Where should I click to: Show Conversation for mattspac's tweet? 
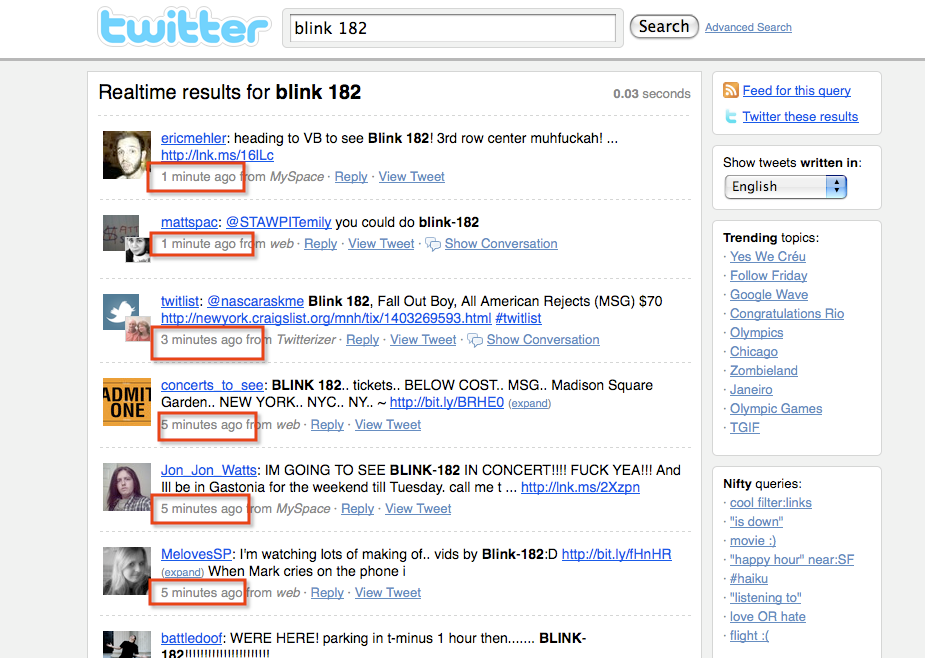pos(501,244)
